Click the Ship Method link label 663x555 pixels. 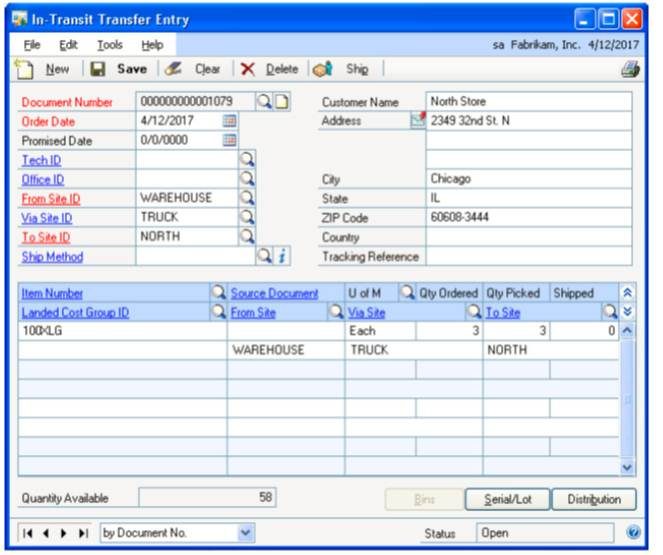(x=52, y=257)
